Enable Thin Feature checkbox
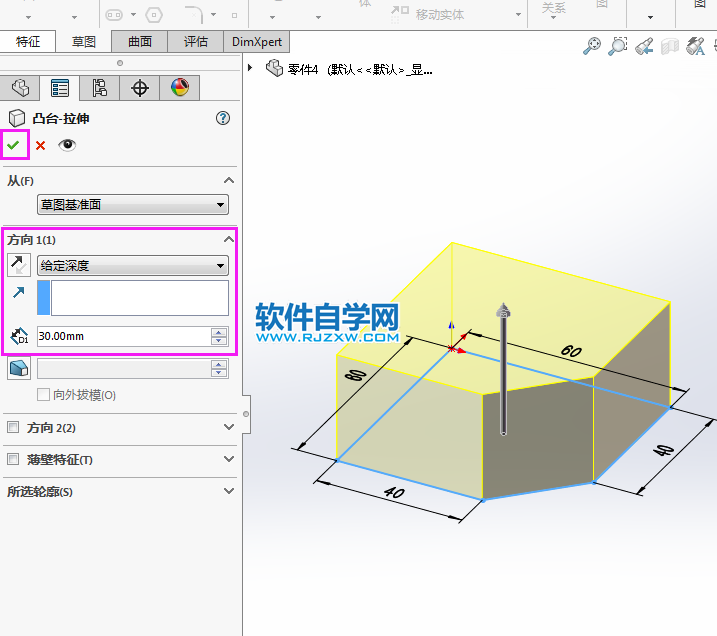Image resolution: width=717 pixels, height=636 pixels. (13, 459)
